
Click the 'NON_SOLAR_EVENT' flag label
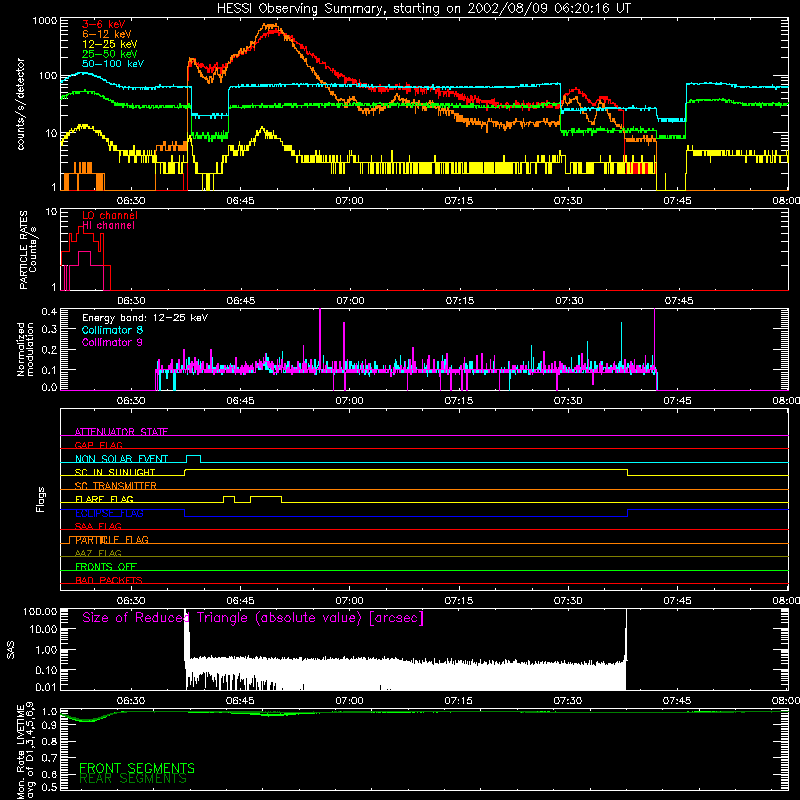[x=121, y=459]
